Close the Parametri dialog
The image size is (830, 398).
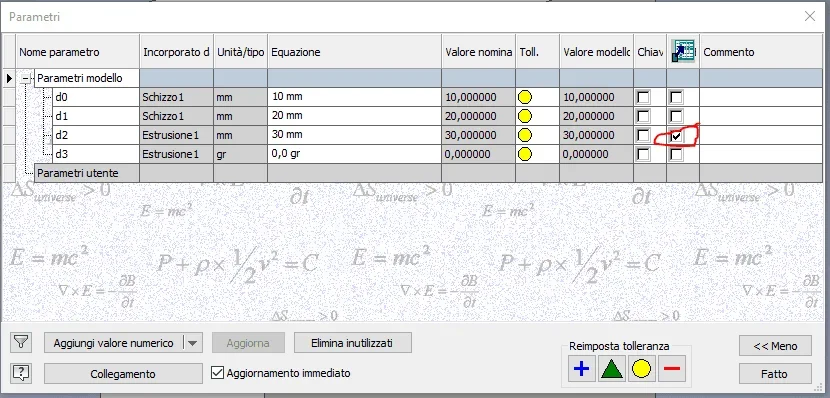(x=809, y=16)
